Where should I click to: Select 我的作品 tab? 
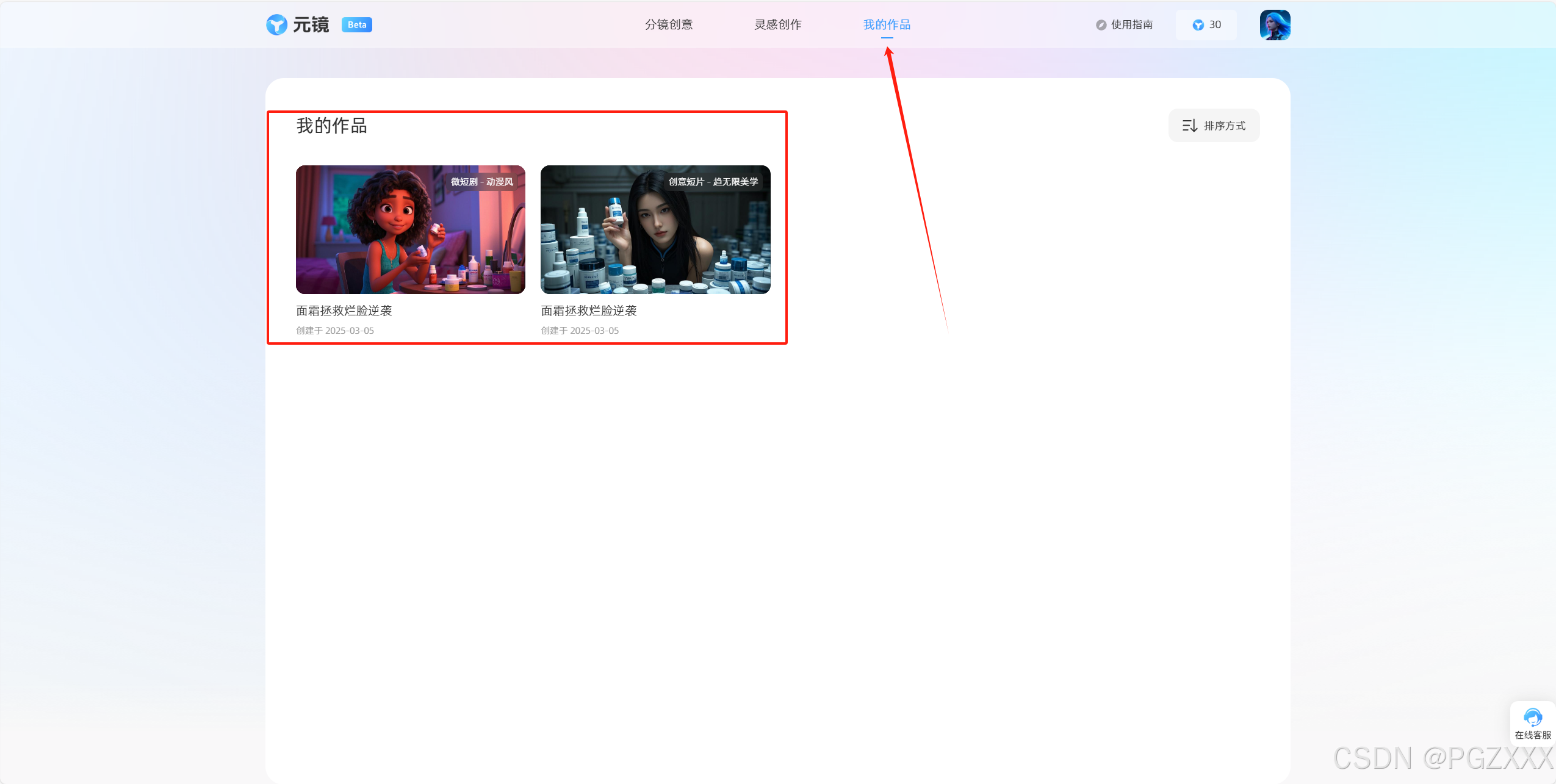pos(887,25)
